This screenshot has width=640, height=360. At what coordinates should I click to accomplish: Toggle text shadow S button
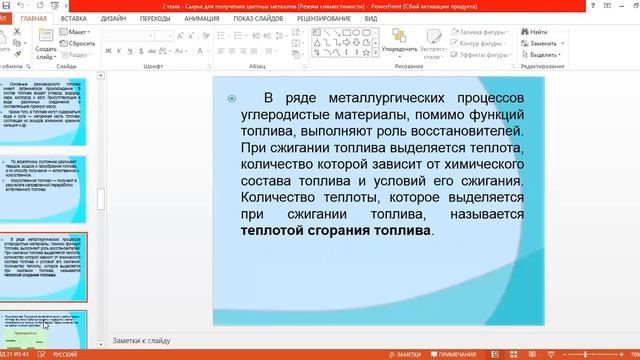pos(141,51)
